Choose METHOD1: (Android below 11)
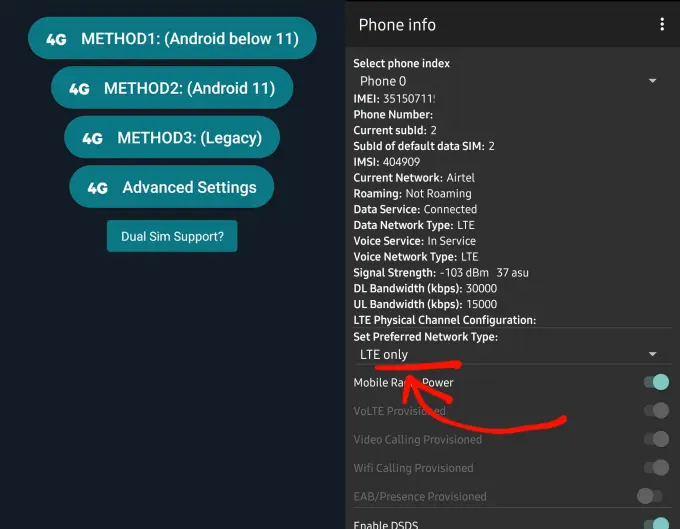 [x=172, y=38]
